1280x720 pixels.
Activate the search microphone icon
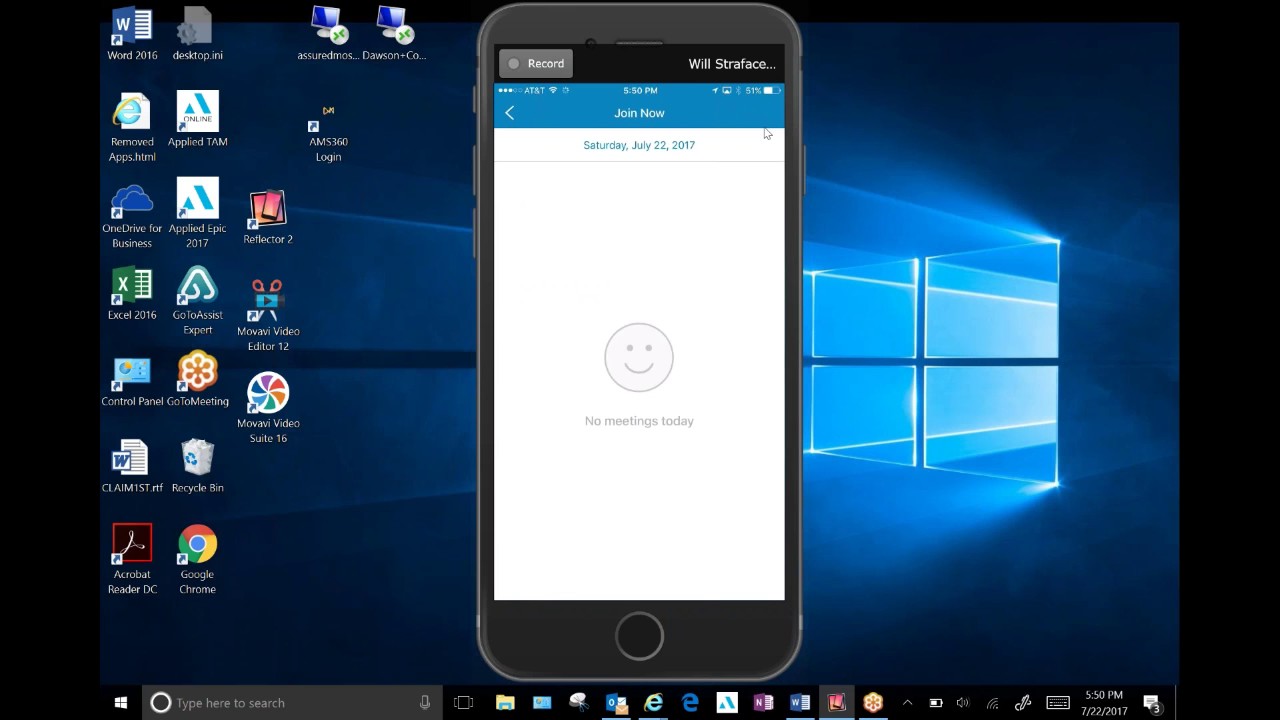425,703
